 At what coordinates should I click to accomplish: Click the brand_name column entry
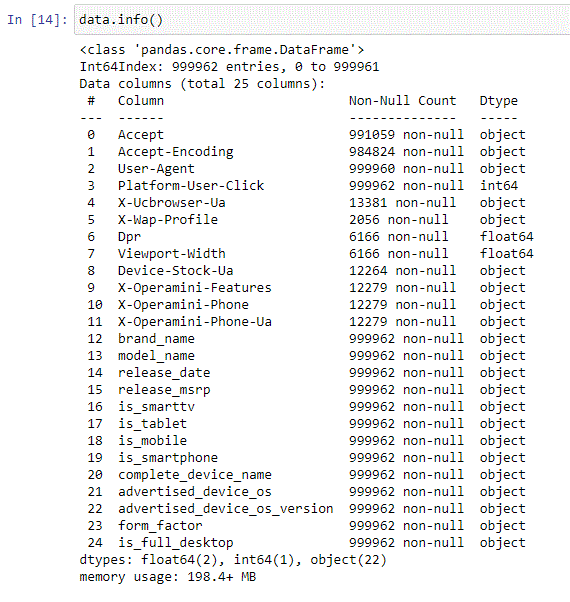click(x=156, y=339)
